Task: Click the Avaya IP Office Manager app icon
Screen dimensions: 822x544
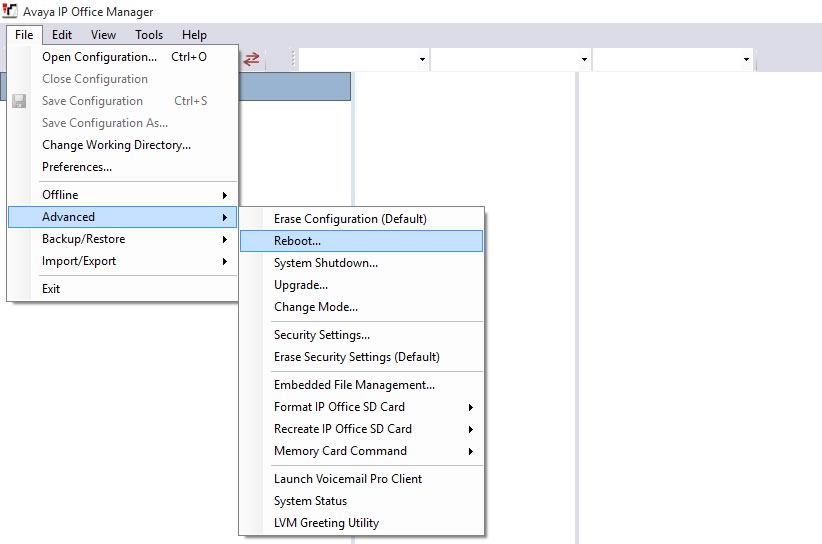Action: (x=9, y=10)
